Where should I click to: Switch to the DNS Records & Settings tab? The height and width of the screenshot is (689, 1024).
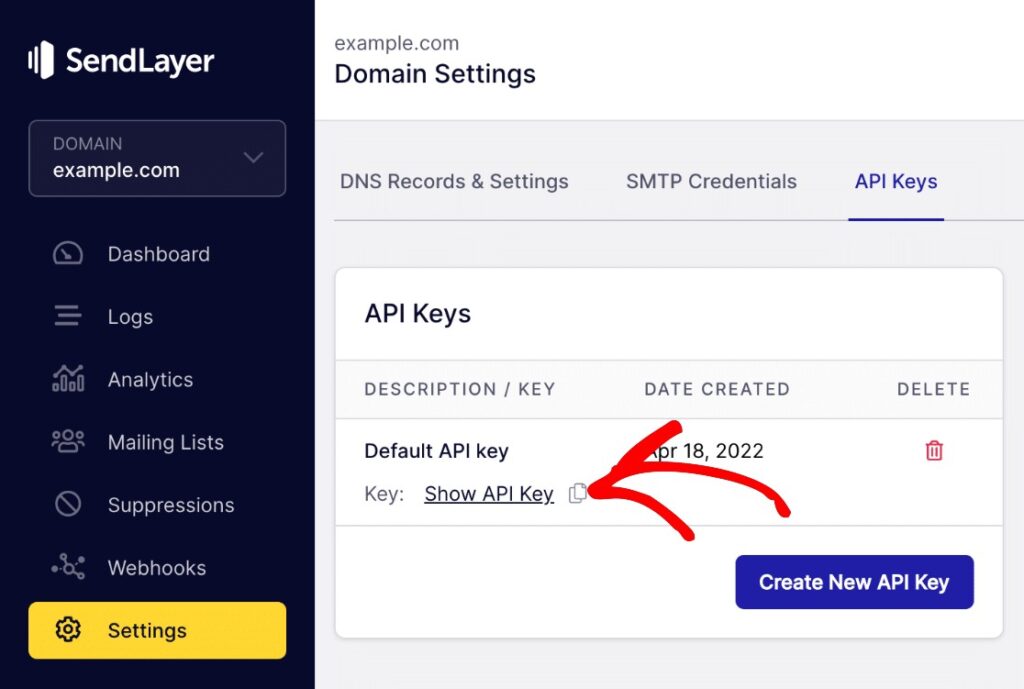(454, 182)
